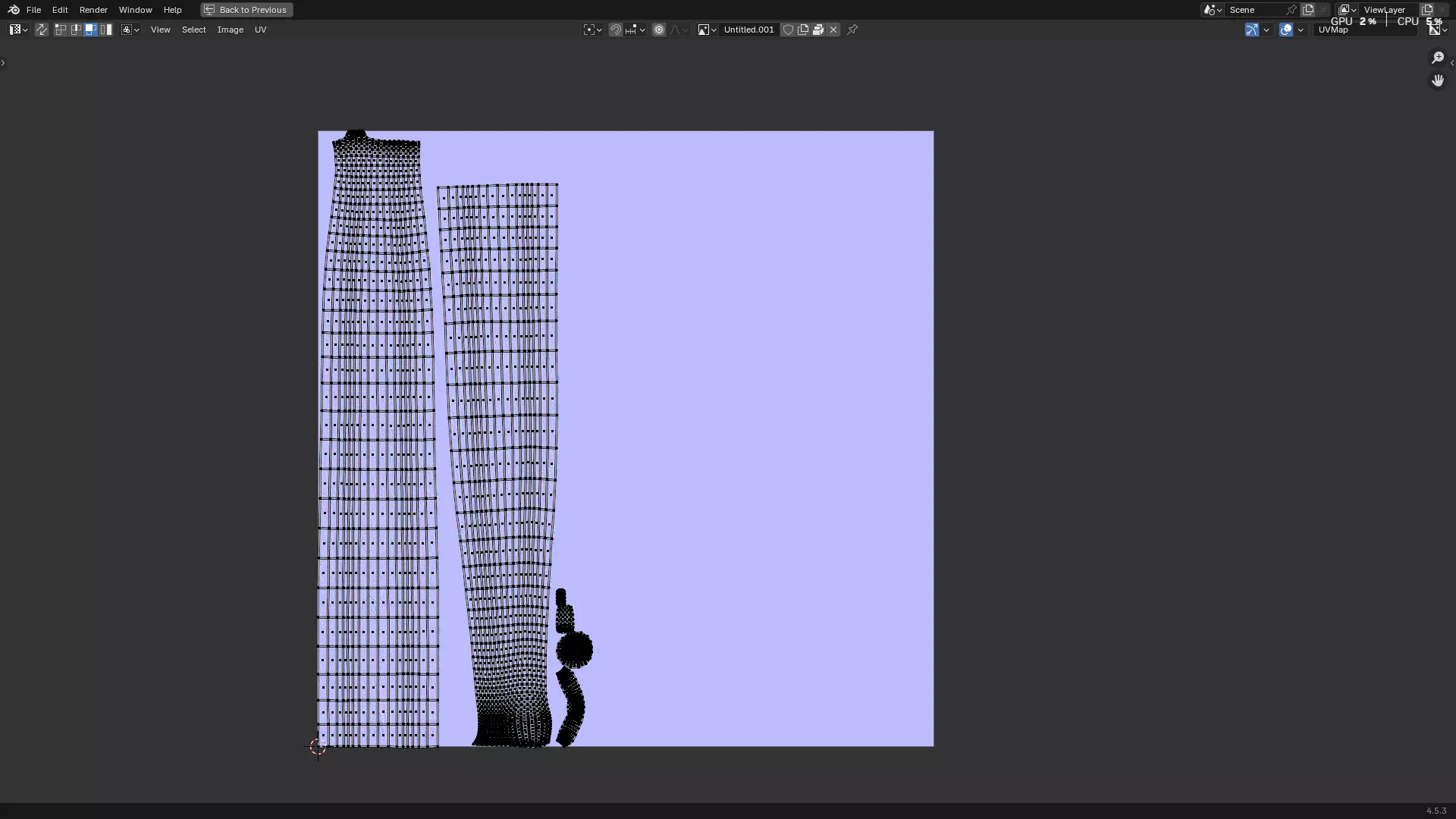Click the 2D cursor in the UV editor
The width and height of the screenshot is (1456, 819).
coord(318,747)
